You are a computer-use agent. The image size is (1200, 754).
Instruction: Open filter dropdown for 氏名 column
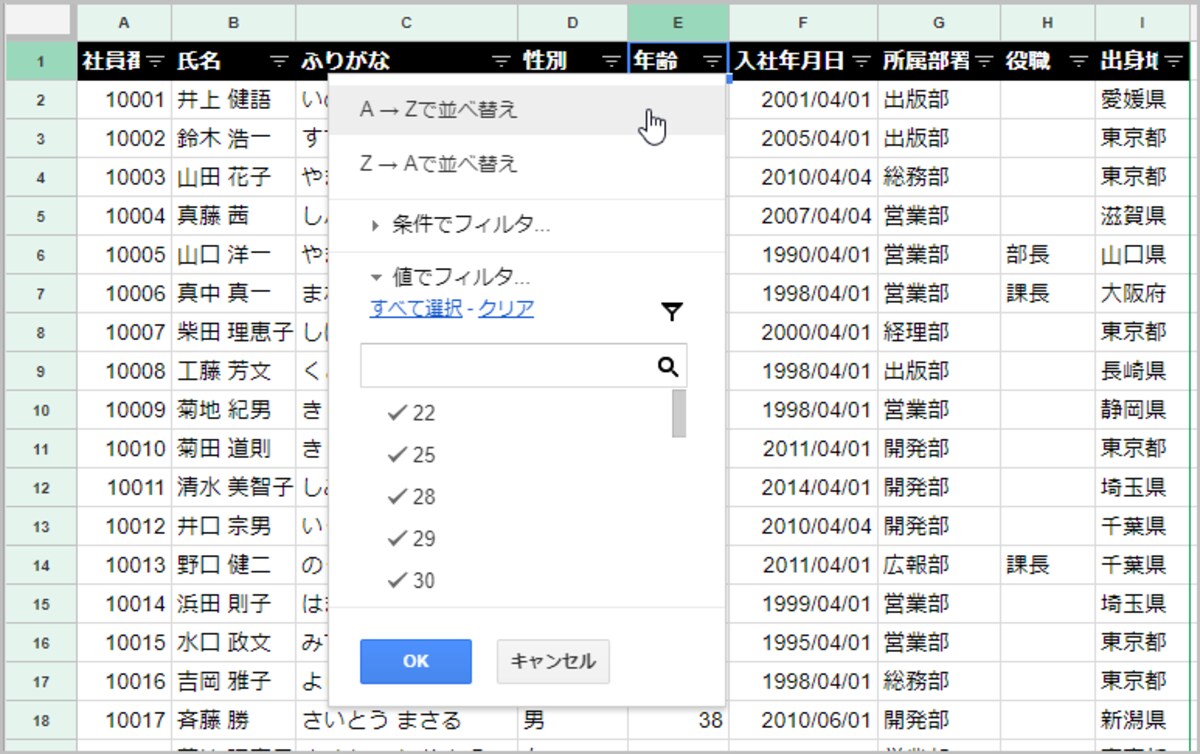pos(279,61)
